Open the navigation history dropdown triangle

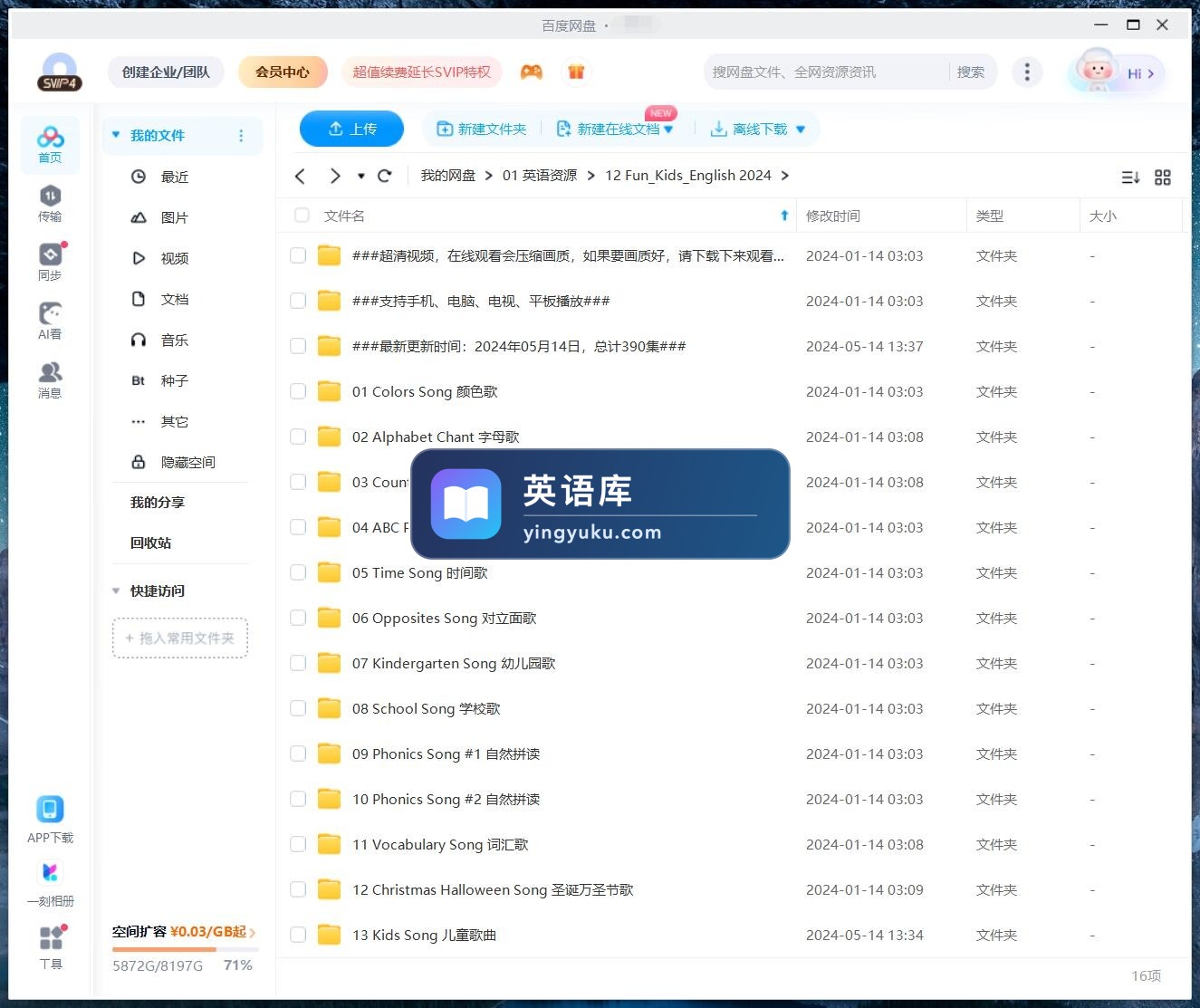[x=360, y=176]
